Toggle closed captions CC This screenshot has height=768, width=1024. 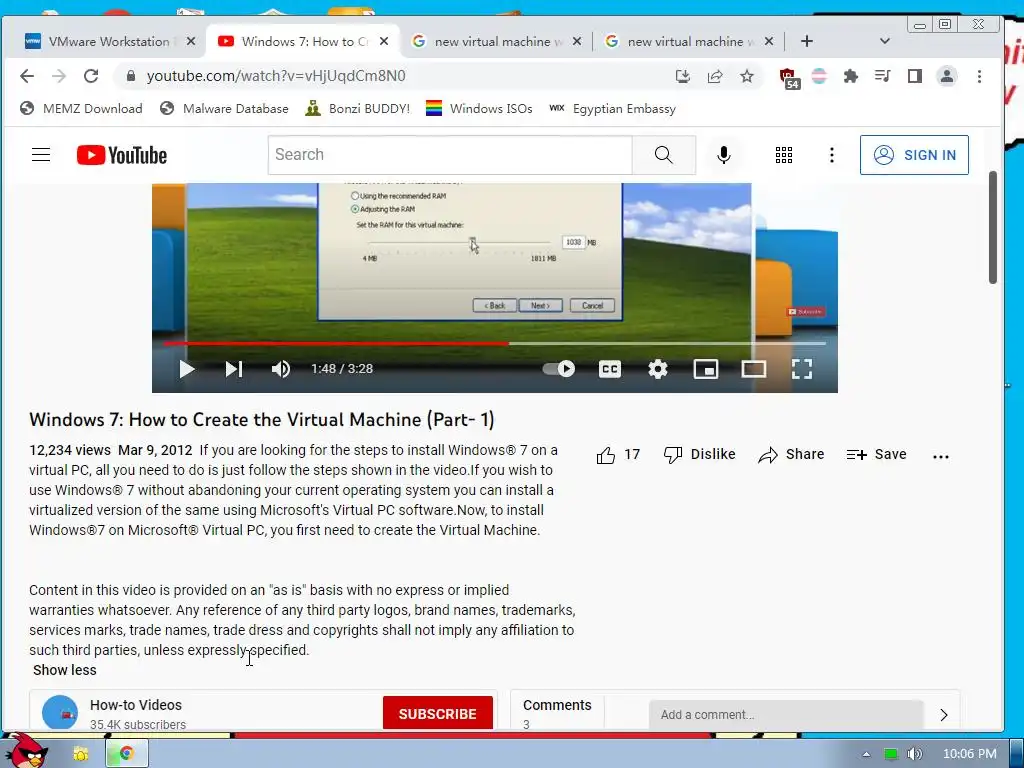point(609,369)
